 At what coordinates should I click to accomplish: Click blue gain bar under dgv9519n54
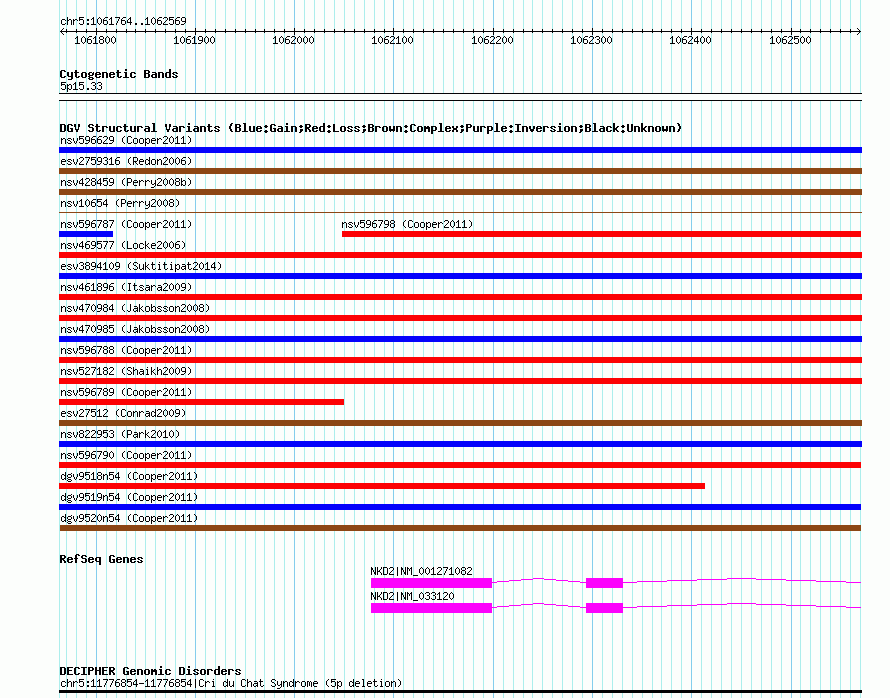point(460,507)
